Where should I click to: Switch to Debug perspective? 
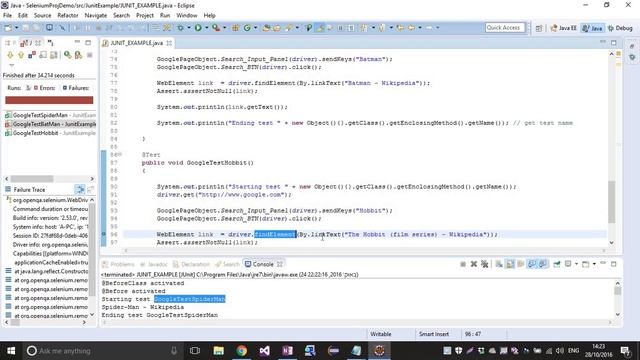pos(620,28)
